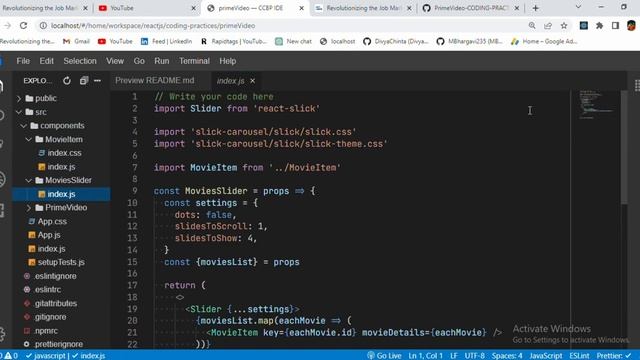Open setupTests.js file
The width and height of the screenshot is (640, 360).
point(61,262)
